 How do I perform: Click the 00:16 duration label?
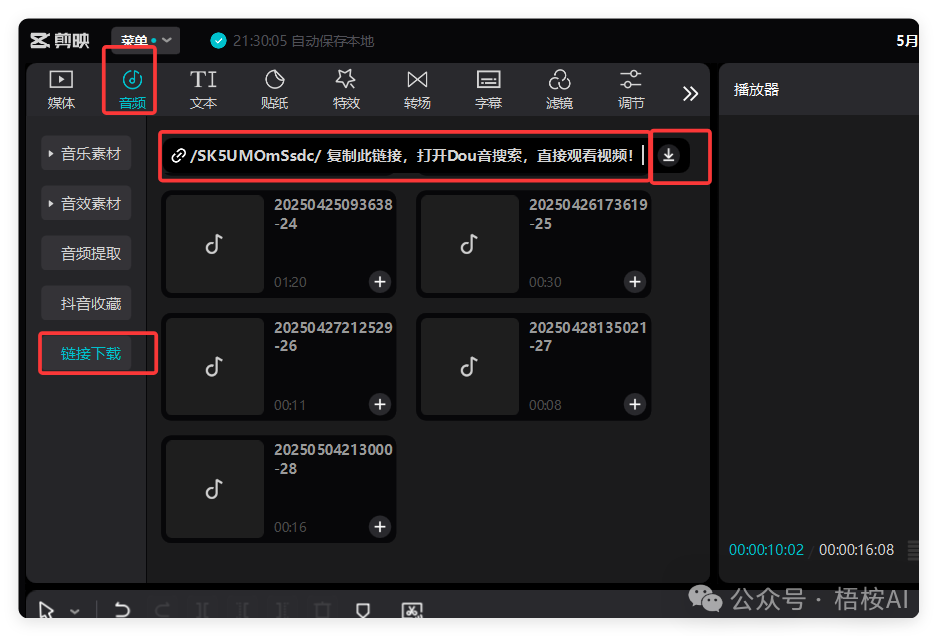290,527
